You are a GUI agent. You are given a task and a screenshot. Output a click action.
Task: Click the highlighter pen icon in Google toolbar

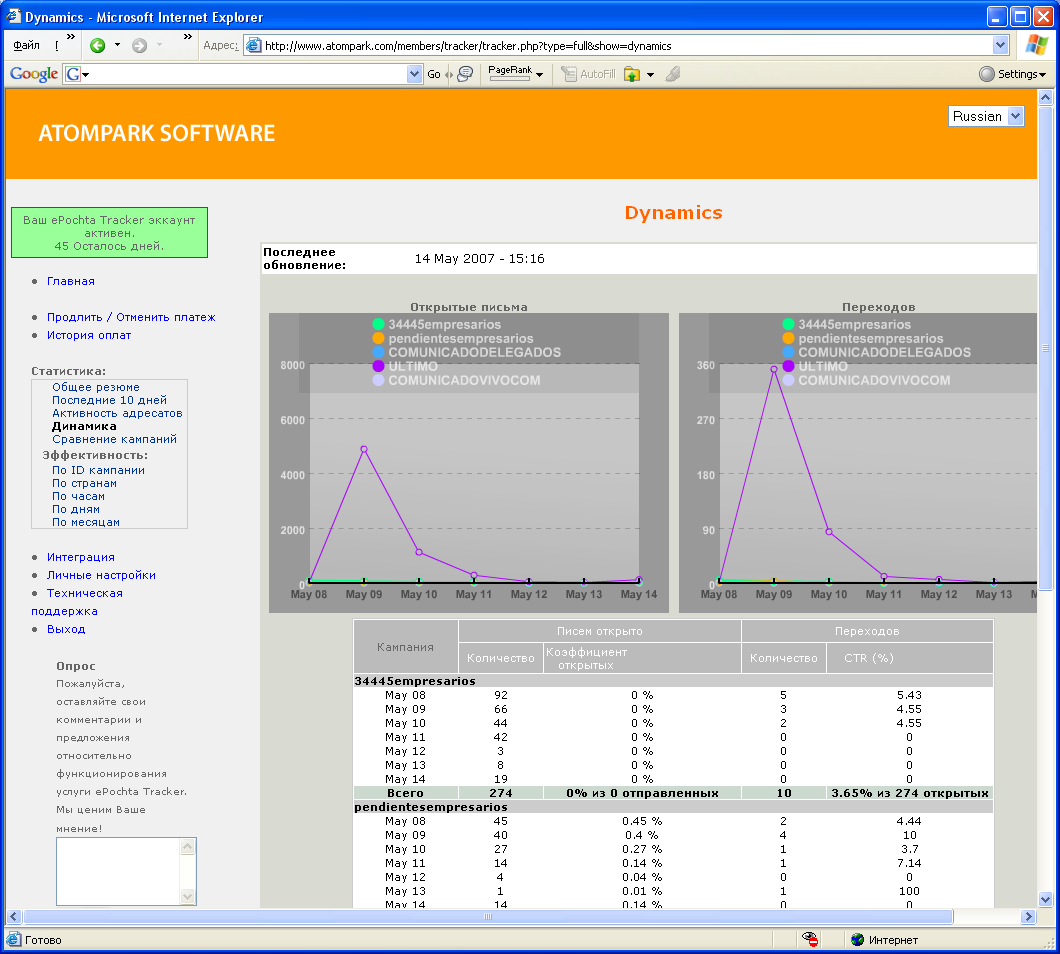click(x=672, y=74)
